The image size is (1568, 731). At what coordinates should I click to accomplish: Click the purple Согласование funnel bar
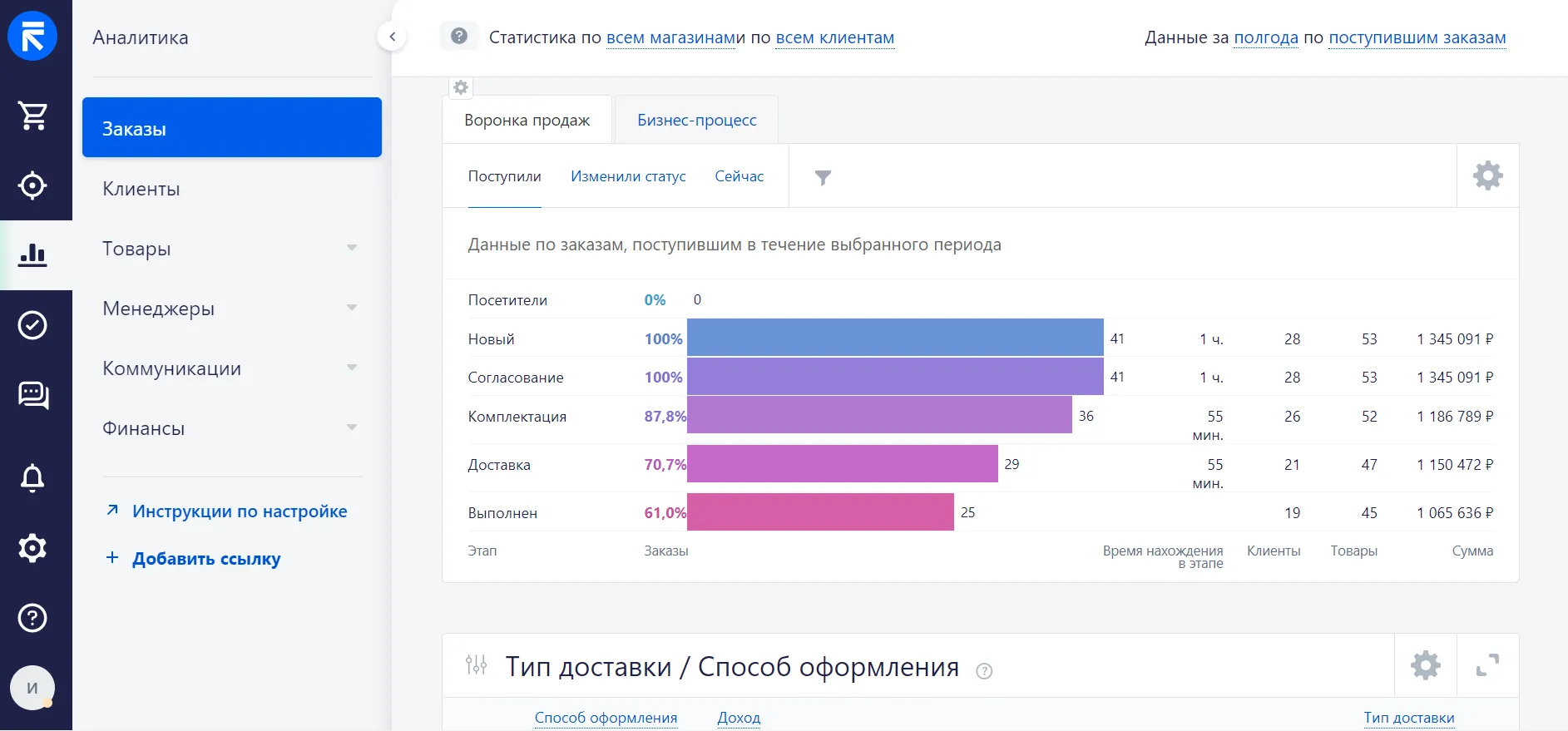point(895,376)
